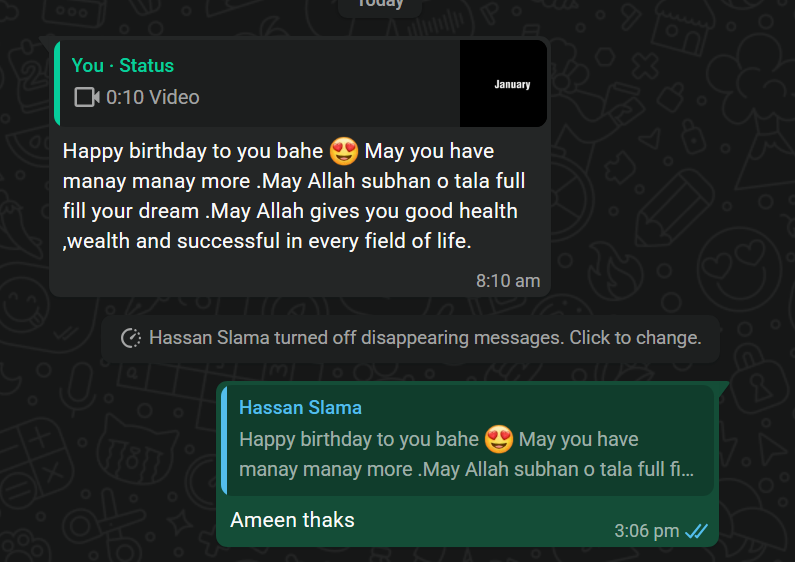795x562 pixels.
Task: Open the "You · Status" quote header
Action: (122, 66)
